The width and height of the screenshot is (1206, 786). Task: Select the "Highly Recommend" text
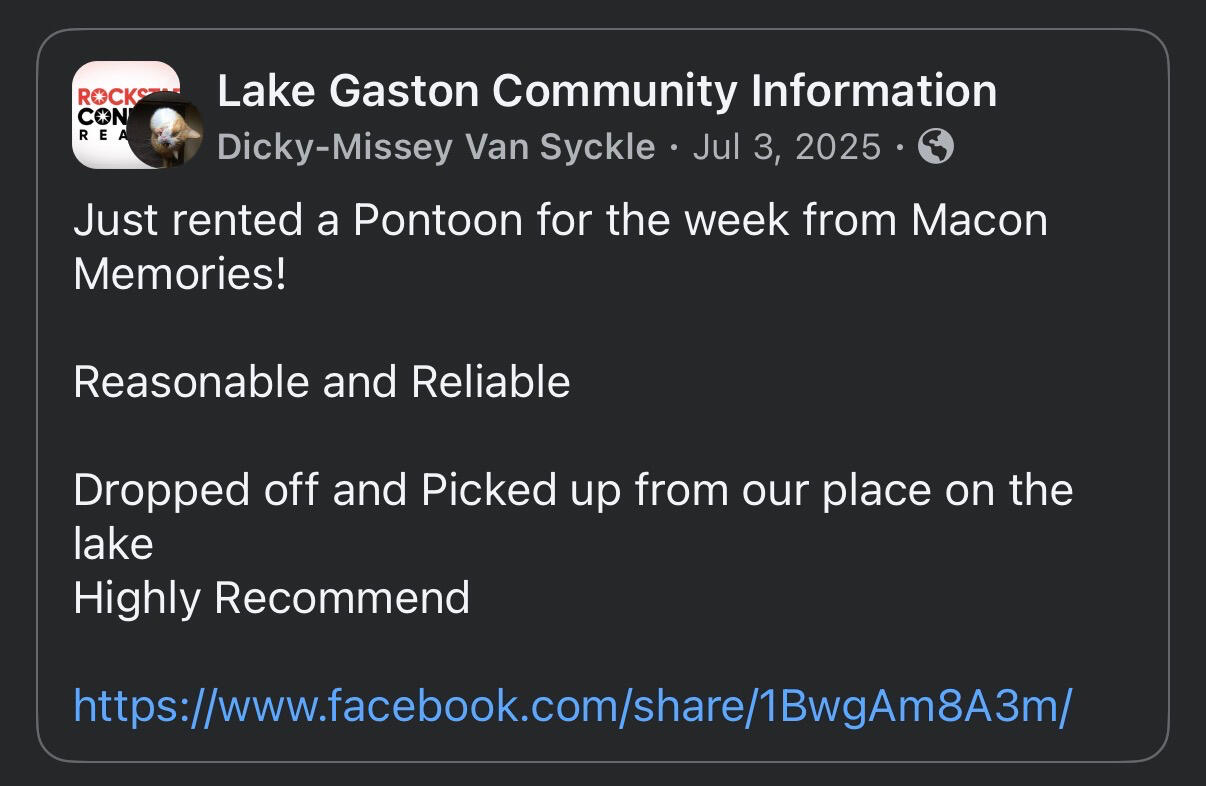(272, 599)
